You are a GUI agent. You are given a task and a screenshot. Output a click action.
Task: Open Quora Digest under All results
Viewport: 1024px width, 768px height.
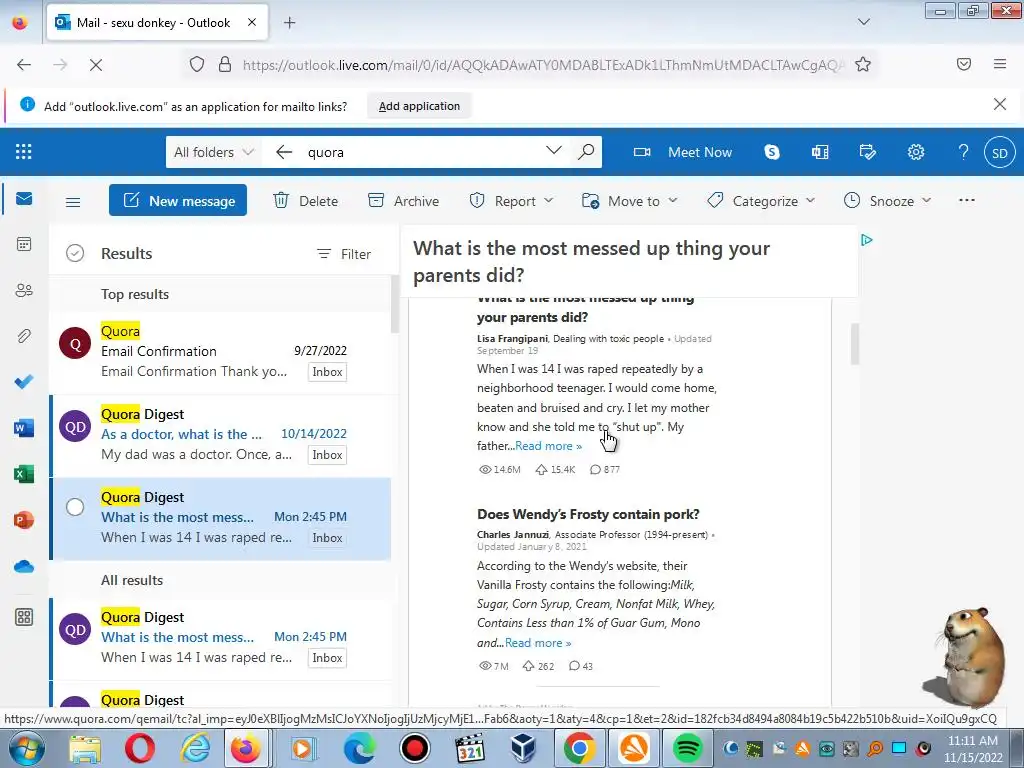click(x=223, y=639)
